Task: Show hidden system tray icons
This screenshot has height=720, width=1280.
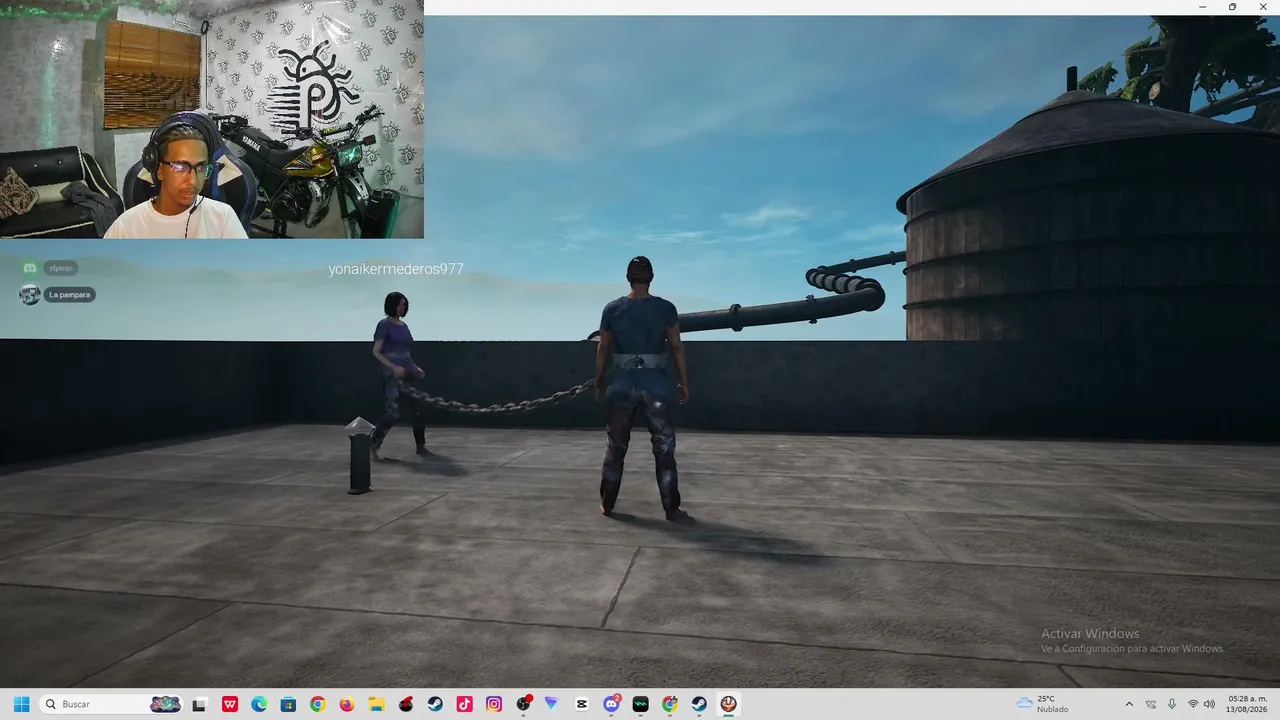Action: point(1129,704)
